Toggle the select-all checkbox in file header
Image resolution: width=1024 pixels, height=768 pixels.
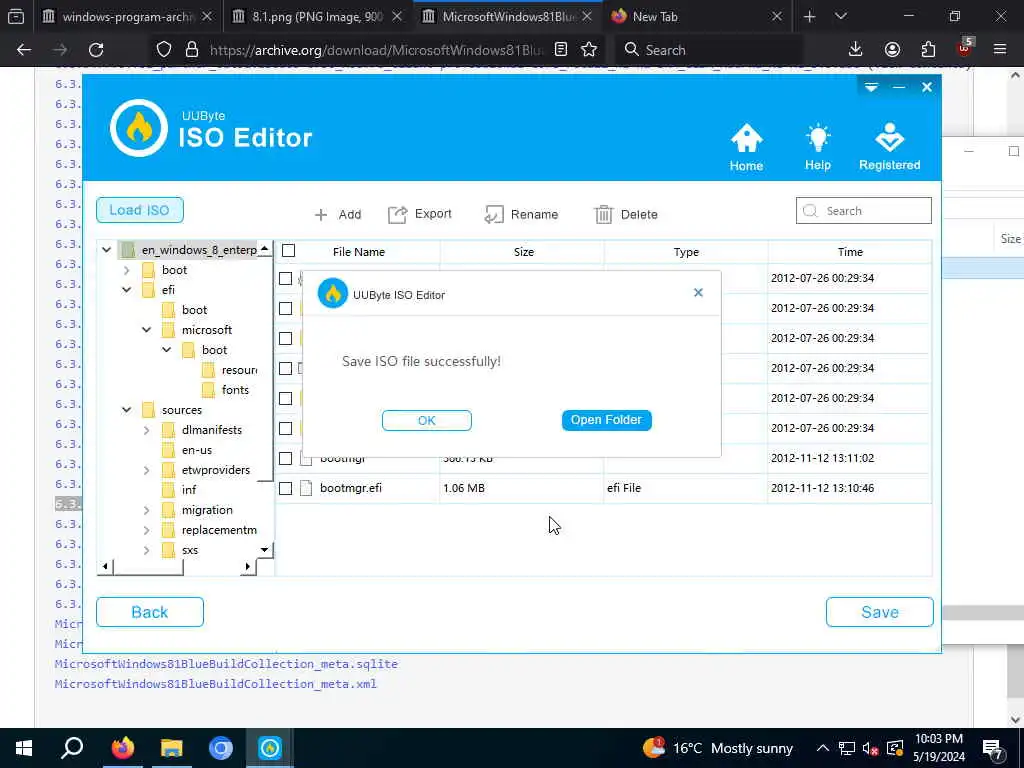click(289, 251)
